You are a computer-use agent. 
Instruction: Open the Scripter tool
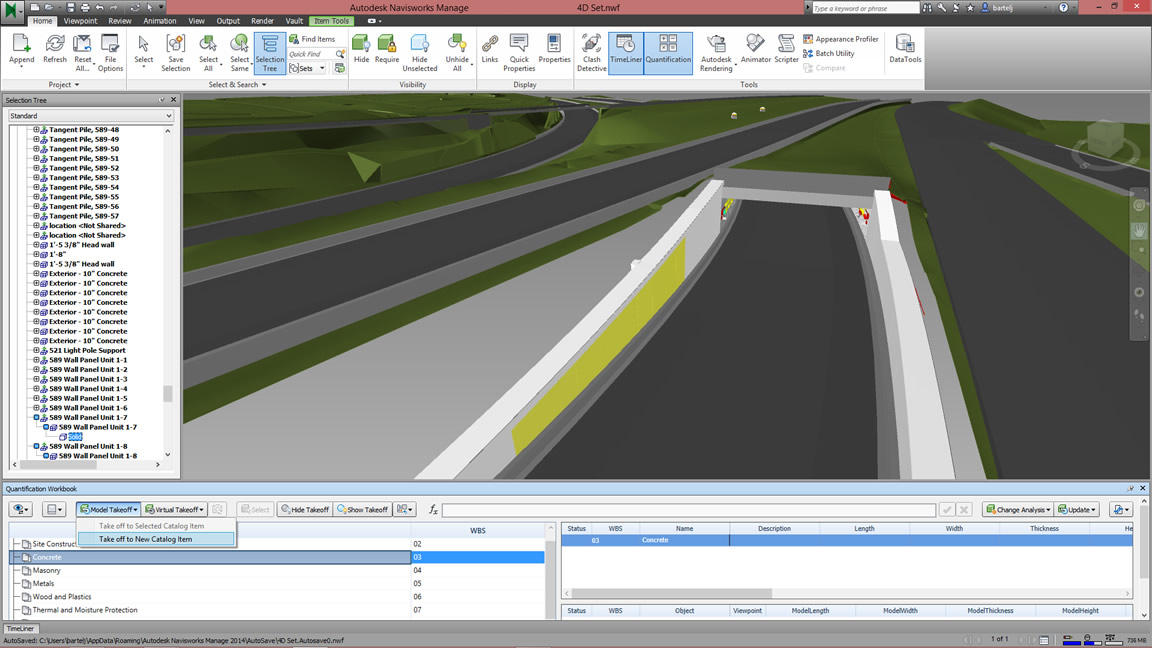pos(786,50)
